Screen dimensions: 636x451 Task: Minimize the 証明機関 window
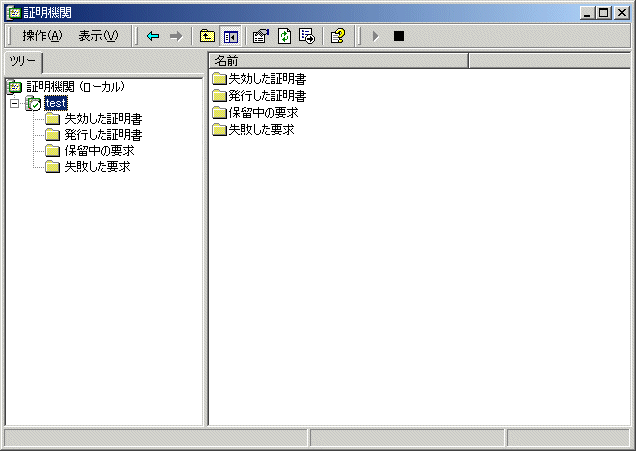(x=587, y=13)
